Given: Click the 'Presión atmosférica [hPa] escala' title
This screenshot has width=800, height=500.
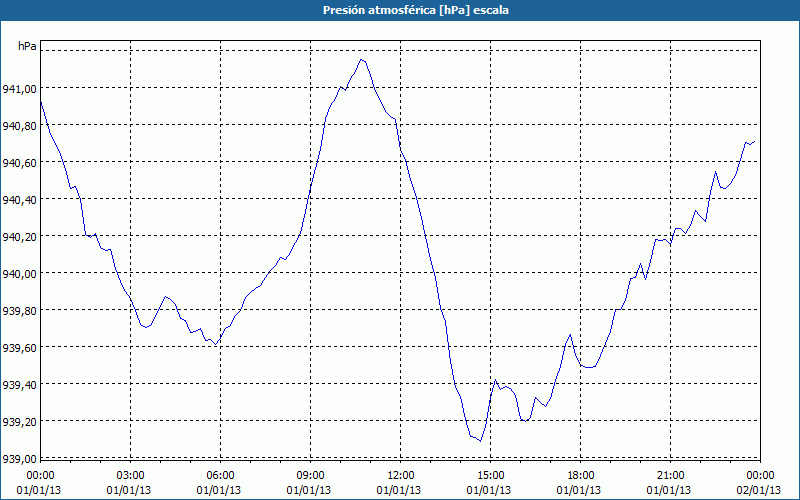Looking at the screenshot, I should coord(415,10).
